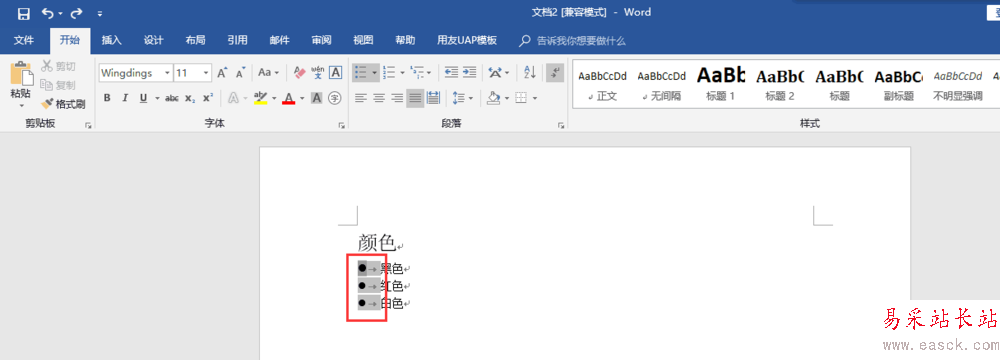This screenshot has height=360, width=1000.
Task: Apply yellow text highlight color
Action: tap(260, 98)
